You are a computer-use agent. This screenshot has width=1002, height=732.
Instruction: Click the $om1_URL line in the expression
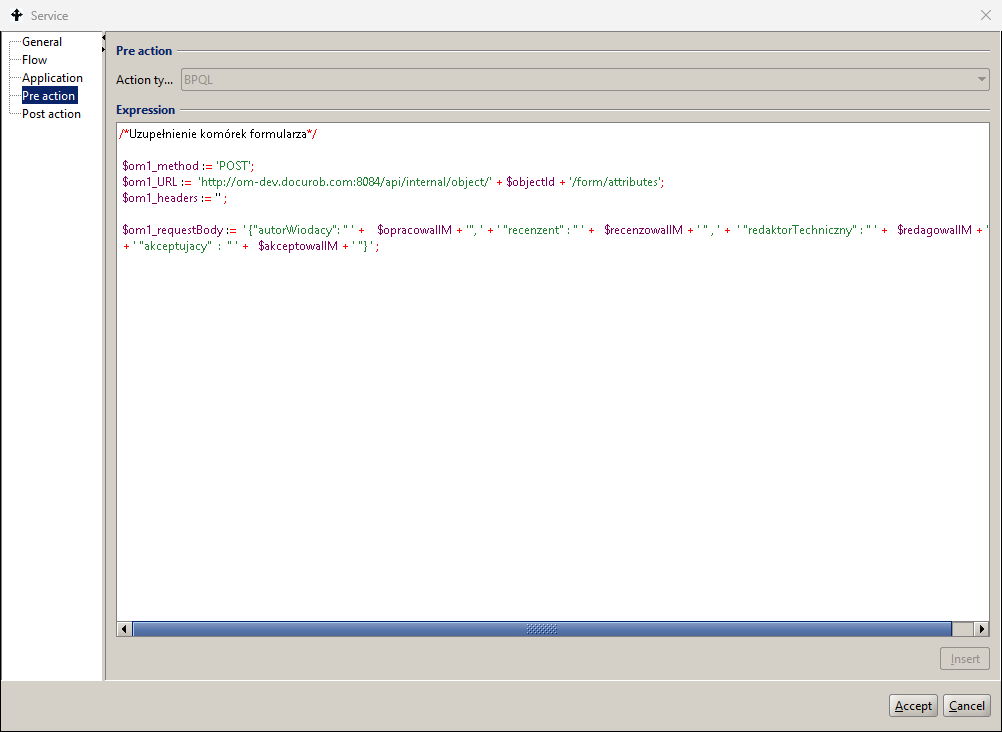pos(392,182)
